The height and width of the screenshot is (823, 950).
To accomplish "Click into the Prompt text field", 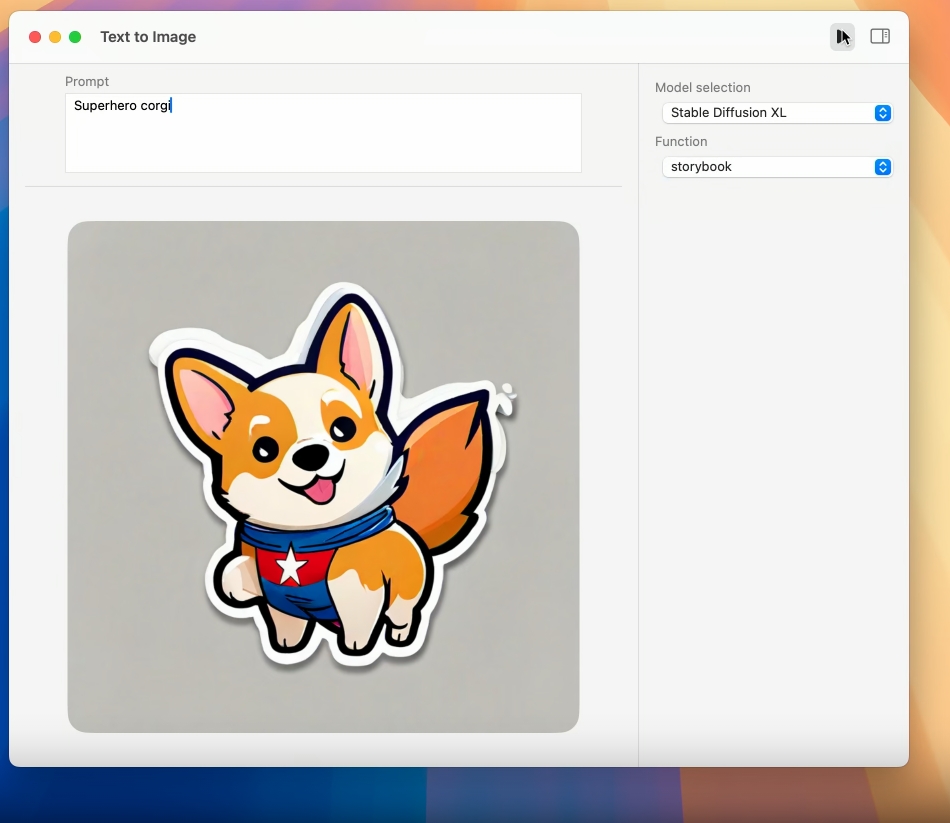I will 323,133.
